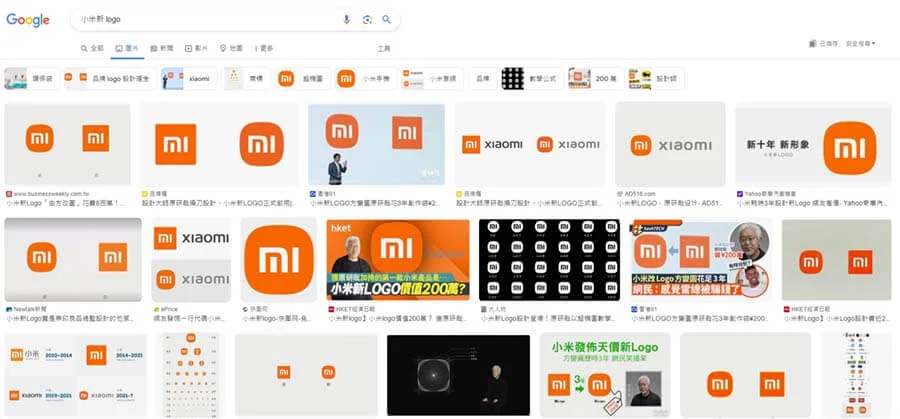Image resolution: width=900 pixels, height=419 pixels.
Task: Select the 200 萬 suggestion chip
Action: point(596,79)
